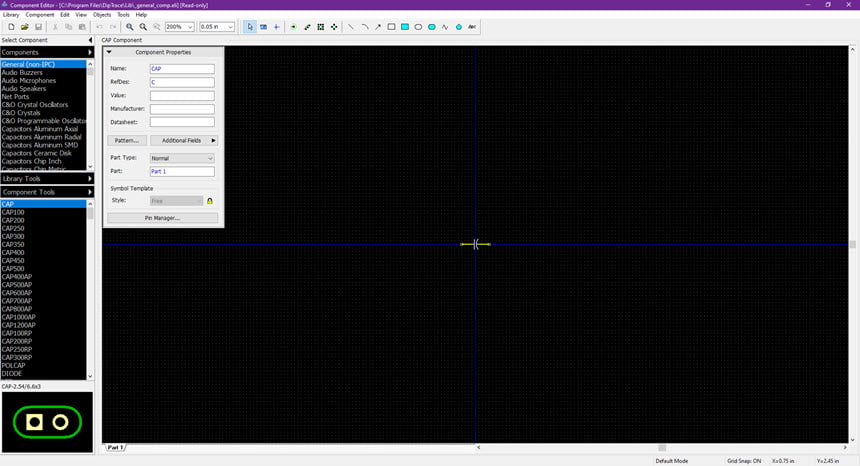Screen dimensions: 860x466
Task: Select the Arc drawing tool
Action: point(365,27)
